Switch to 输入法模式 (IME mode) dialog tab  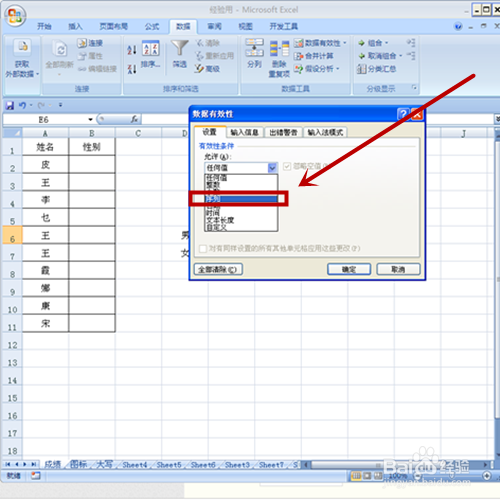point(325,133)
